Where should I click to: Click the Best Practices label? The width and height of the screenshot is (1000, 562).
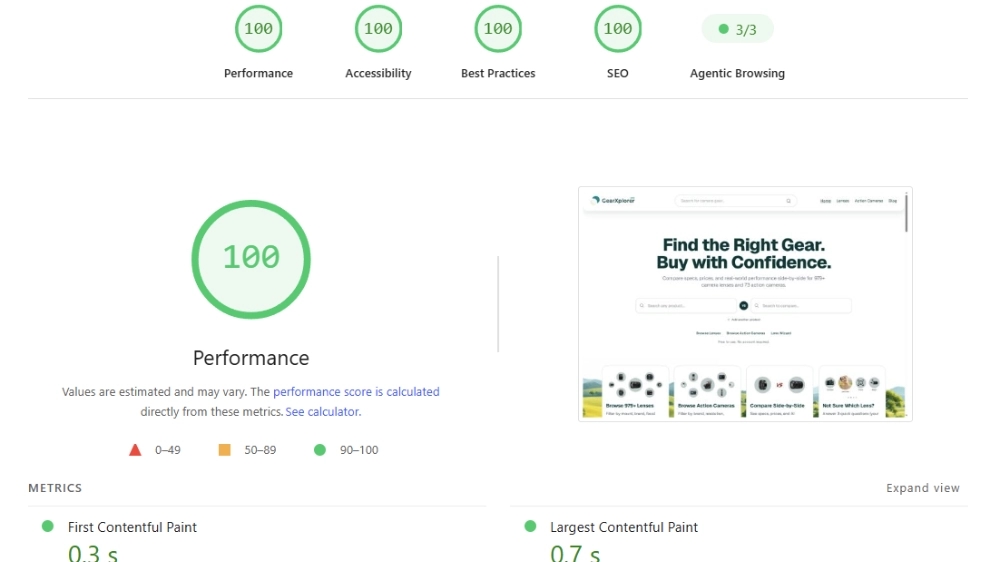pyautogui.click(x=498, y=73)
